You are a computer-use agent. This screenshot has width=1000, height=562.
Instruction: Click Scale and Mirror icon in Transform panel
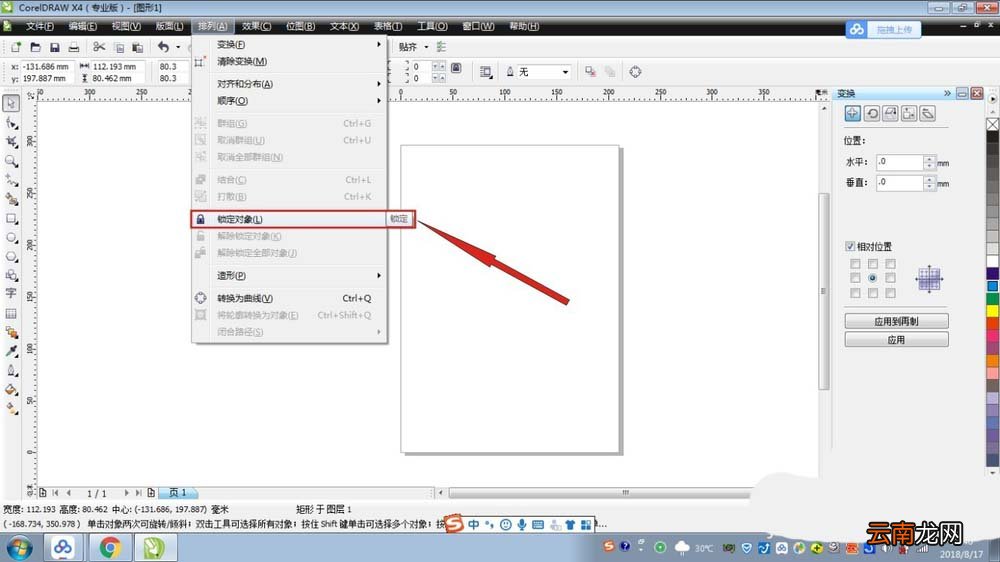890,114
